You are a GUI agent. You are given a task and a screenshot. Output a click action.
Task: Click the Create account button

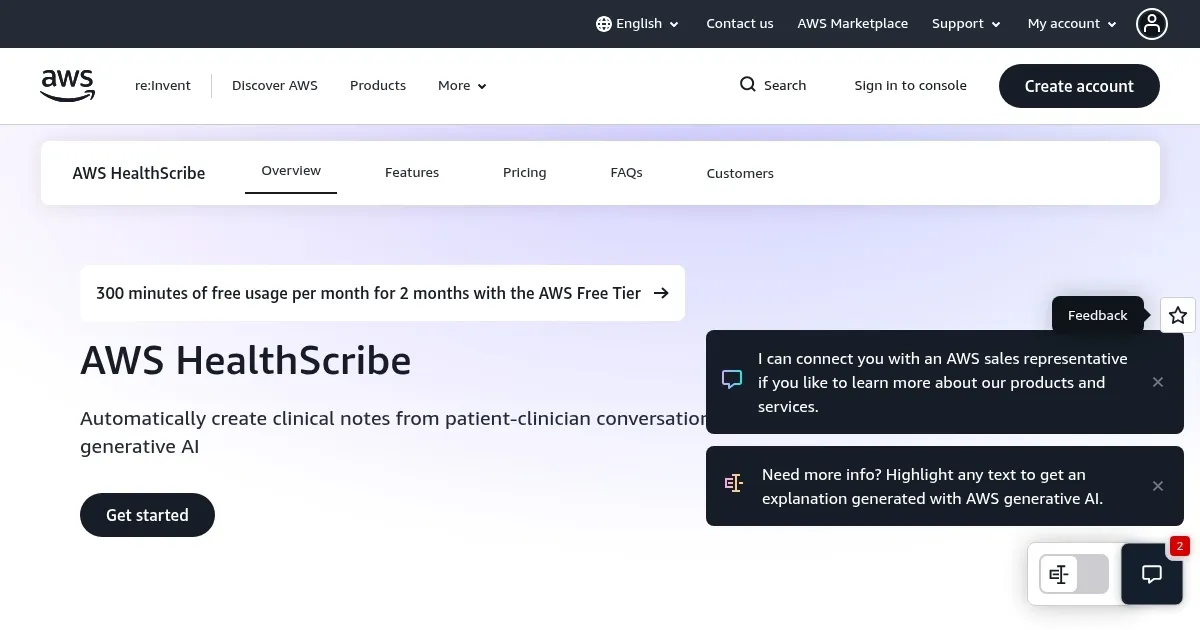[x=1079, y=86]
